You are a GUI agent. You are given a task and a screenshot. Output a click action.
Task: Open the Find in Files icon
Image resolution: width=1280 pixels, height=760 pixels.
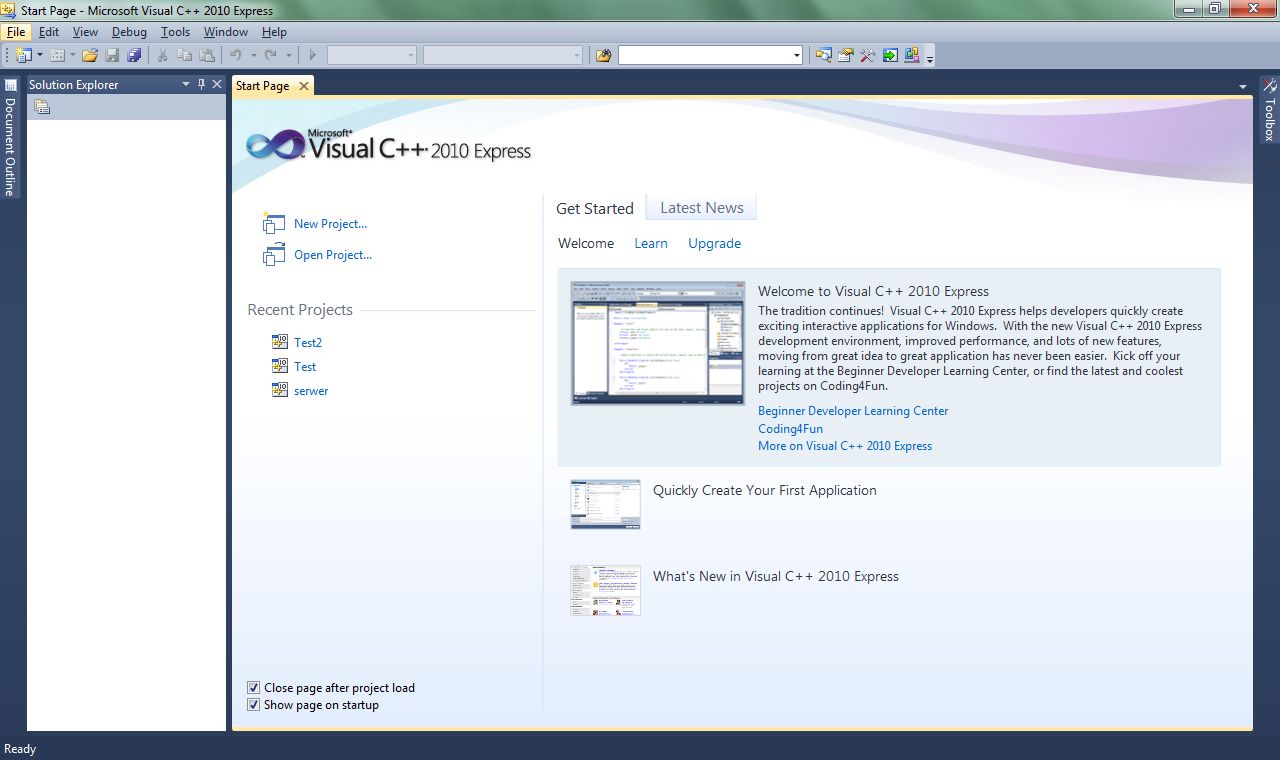(x=603, y=55)
